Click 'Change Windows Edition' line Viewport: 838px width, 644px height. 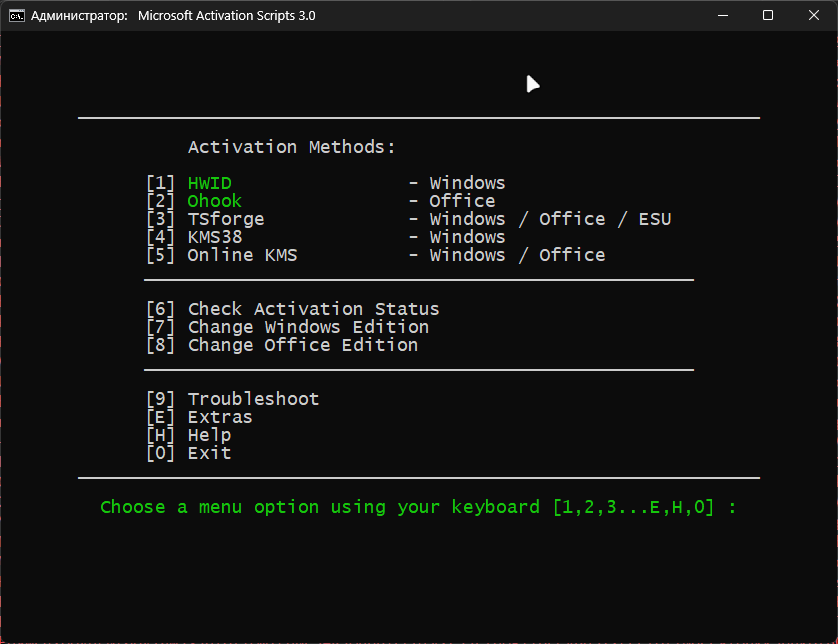(308, 327)
